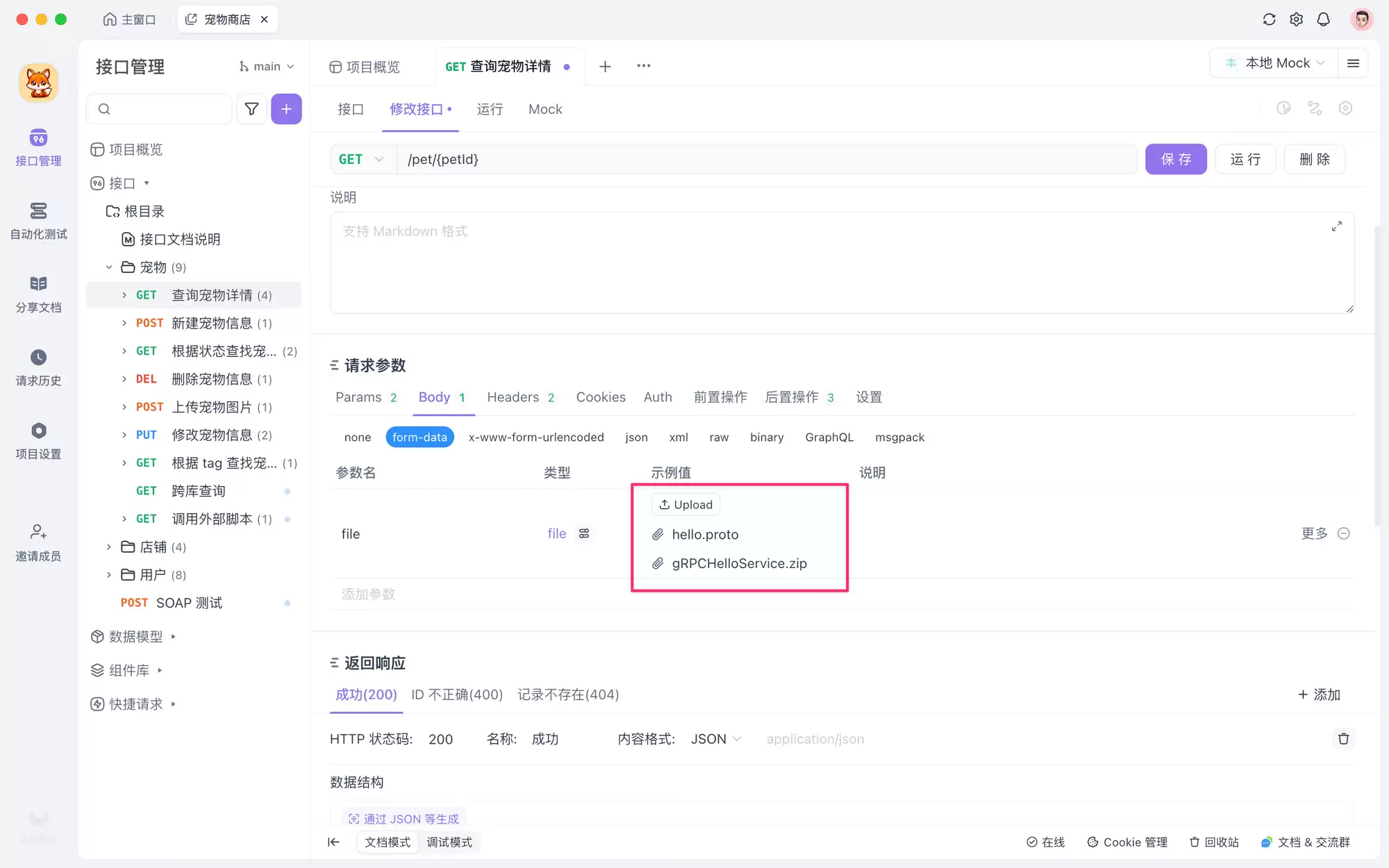Viewport: 1389px width, 868px height.
Task: Open settings gear in title bar
Action: (1296, 19)
